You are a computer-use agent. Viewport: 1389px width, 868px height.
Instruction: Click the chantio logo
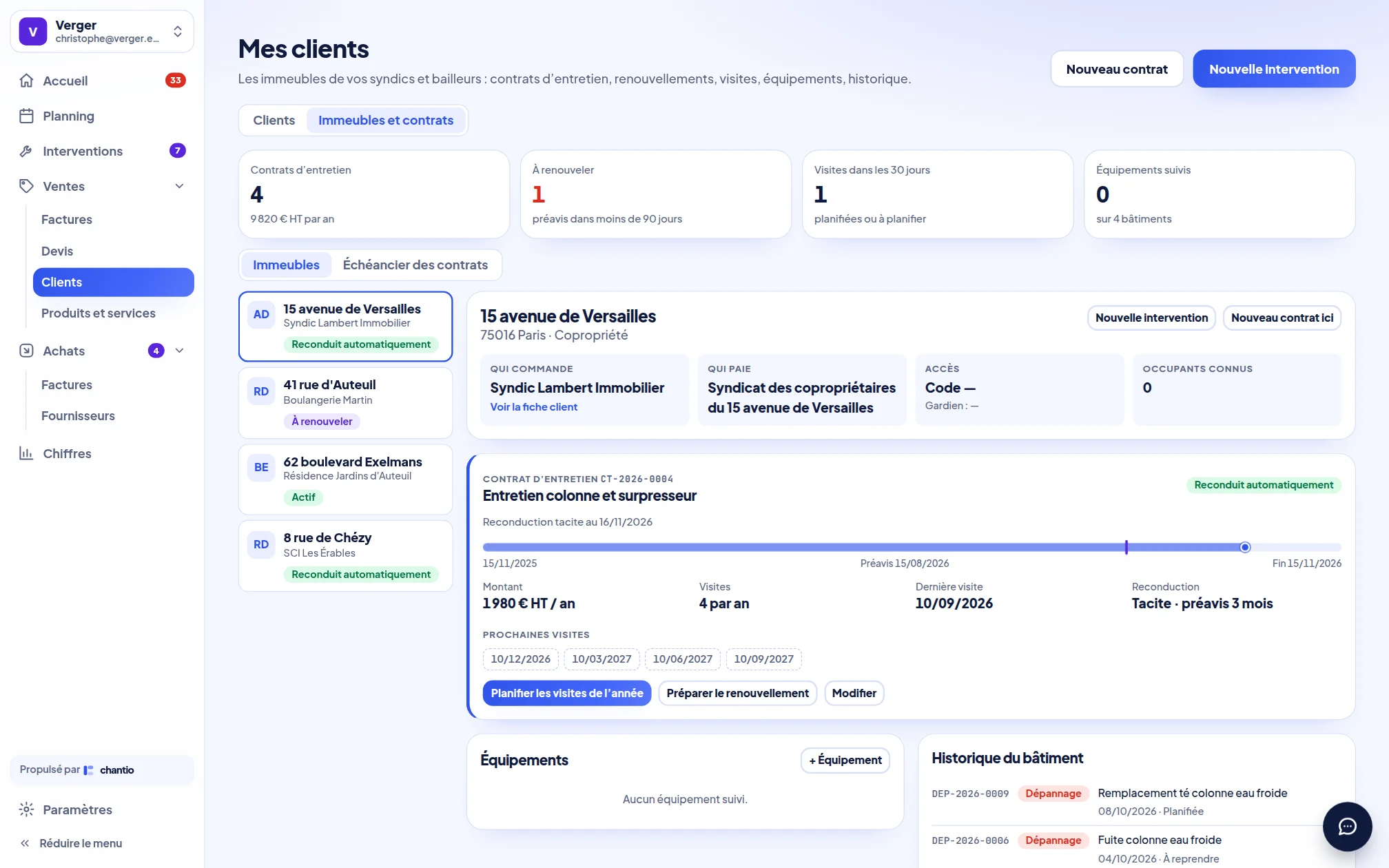coord(109,770)
